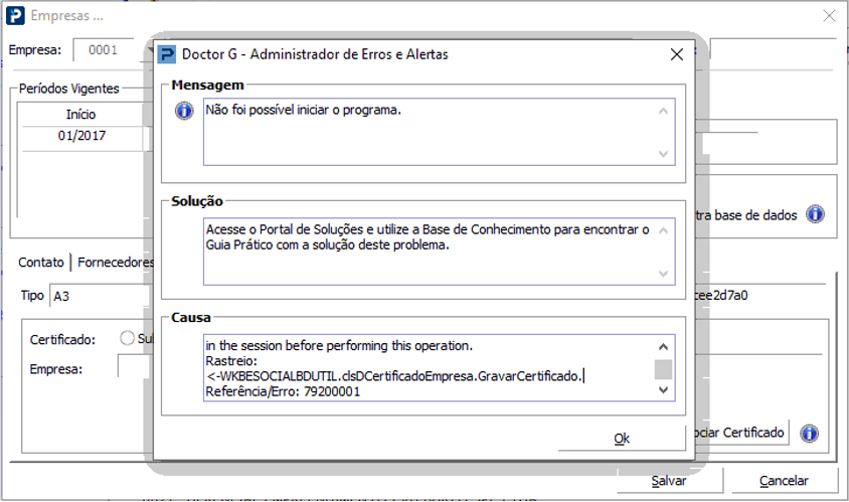Click up arrow in Causa scrollbar
The image size is (849, 502).
point(663,347)
